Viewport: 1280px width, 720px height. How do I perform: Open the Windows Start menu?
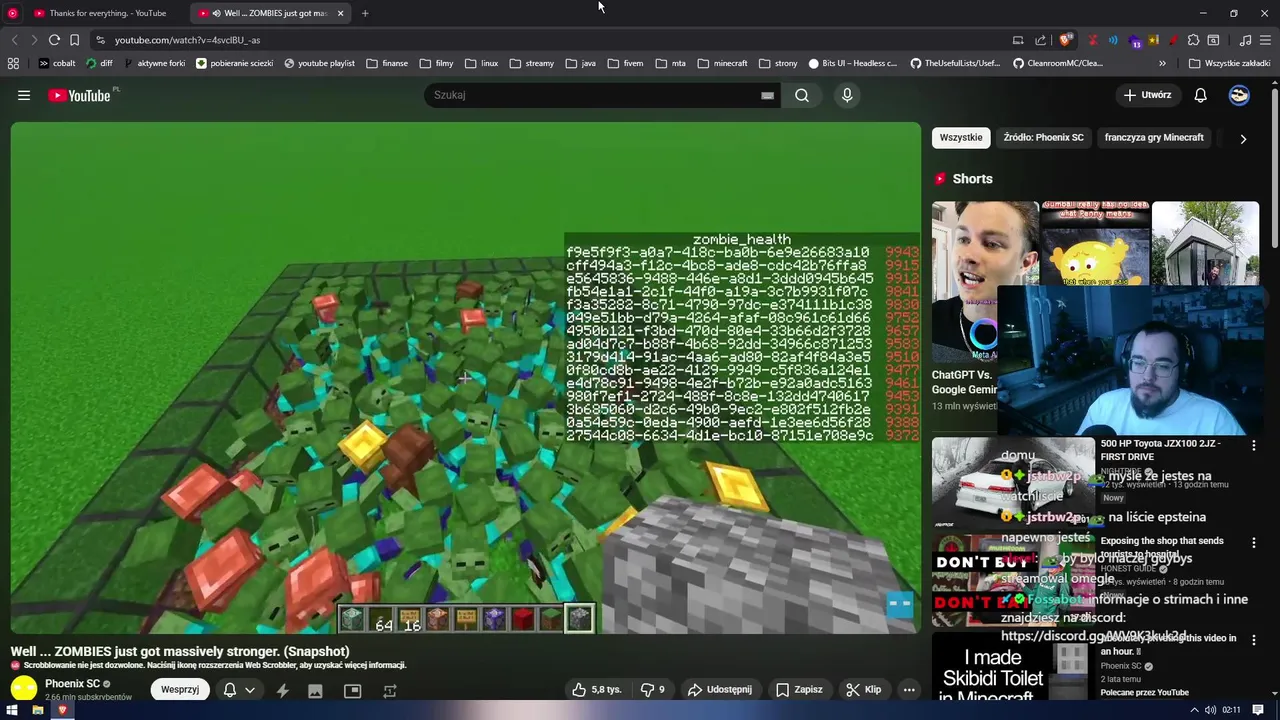[12, 710]
